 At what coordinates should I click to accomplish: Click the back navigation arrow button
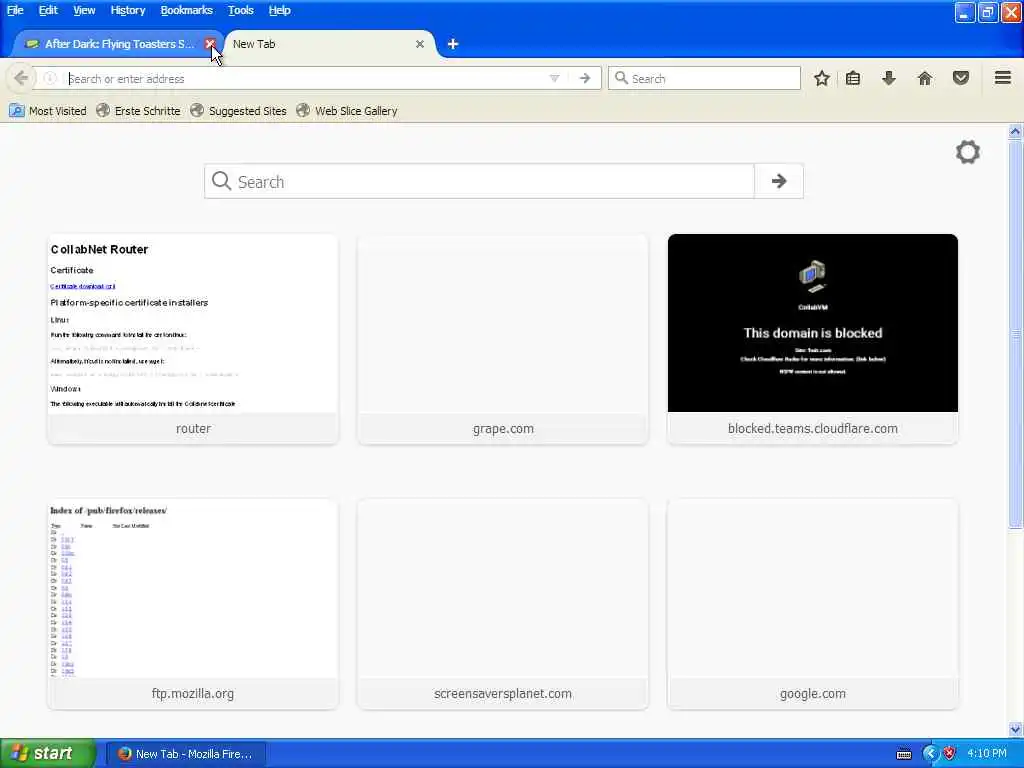point(21,78)
